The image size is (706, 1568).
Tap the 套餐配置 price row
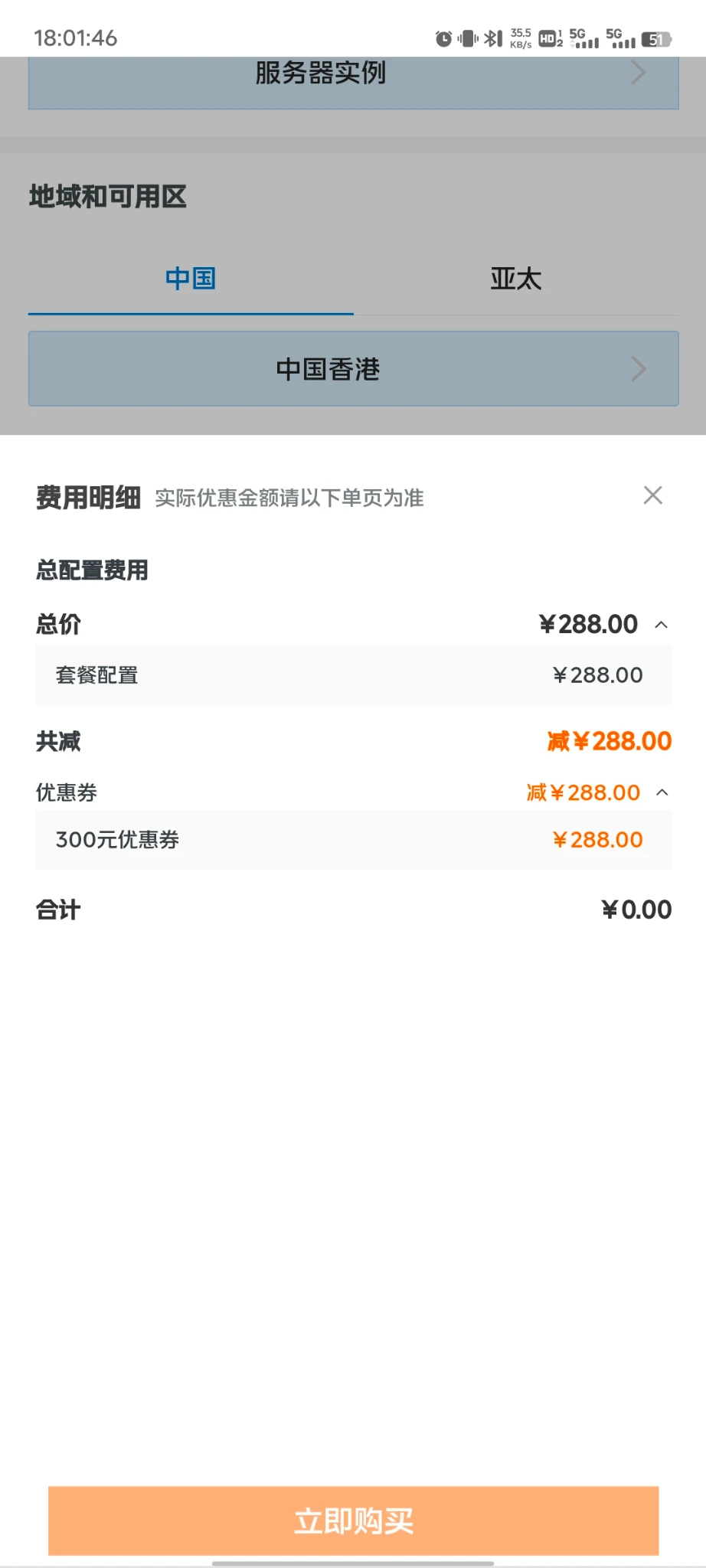(353, 675)
